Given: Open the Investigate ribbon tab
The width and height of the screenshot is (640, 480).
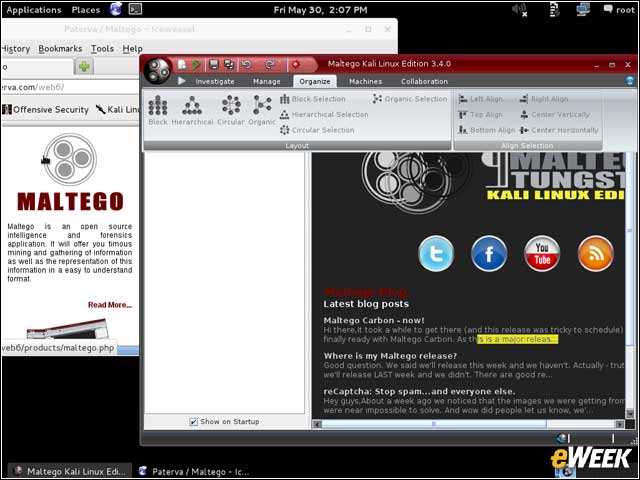Looking at the screenshot, I should [215, 81].
